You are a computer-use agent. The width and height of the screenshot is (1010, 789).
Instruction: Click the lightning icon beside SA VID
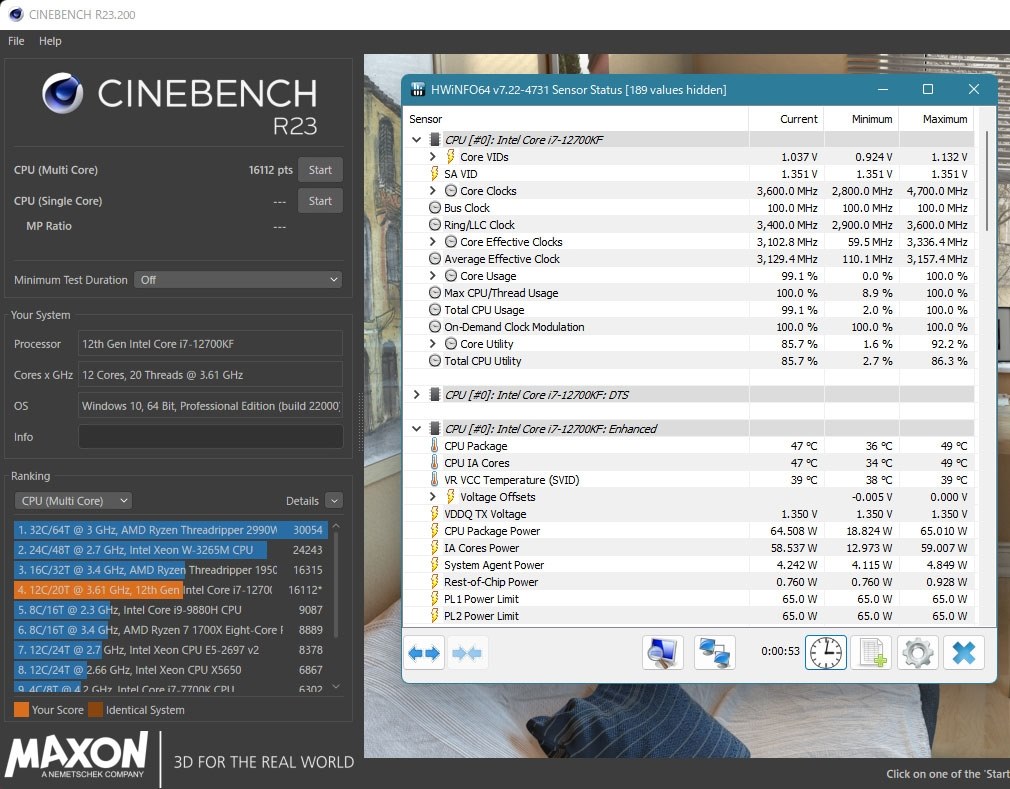click(x=435, y=174)
